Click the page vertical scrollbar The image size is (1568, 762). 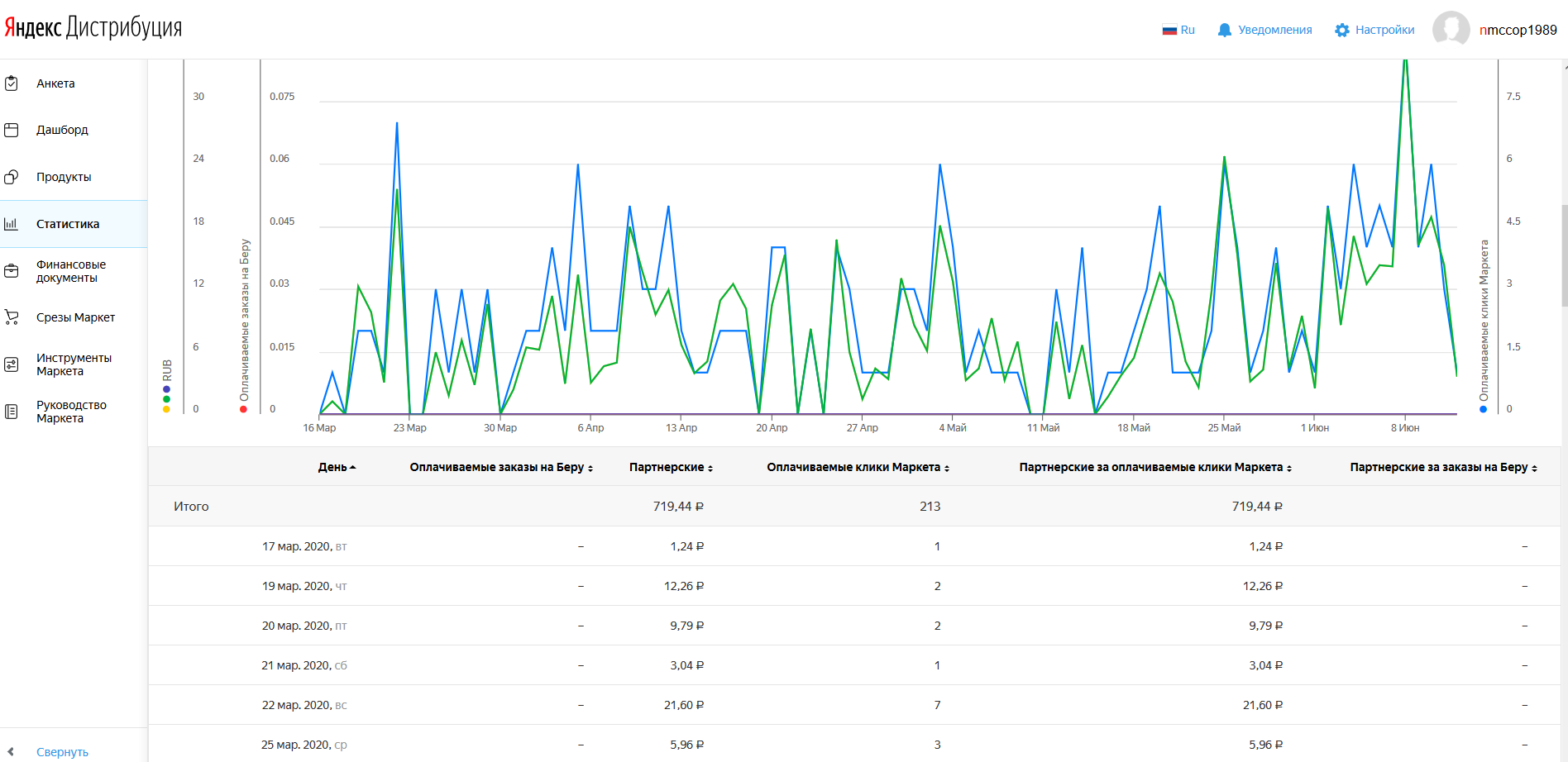[1564, 256]
